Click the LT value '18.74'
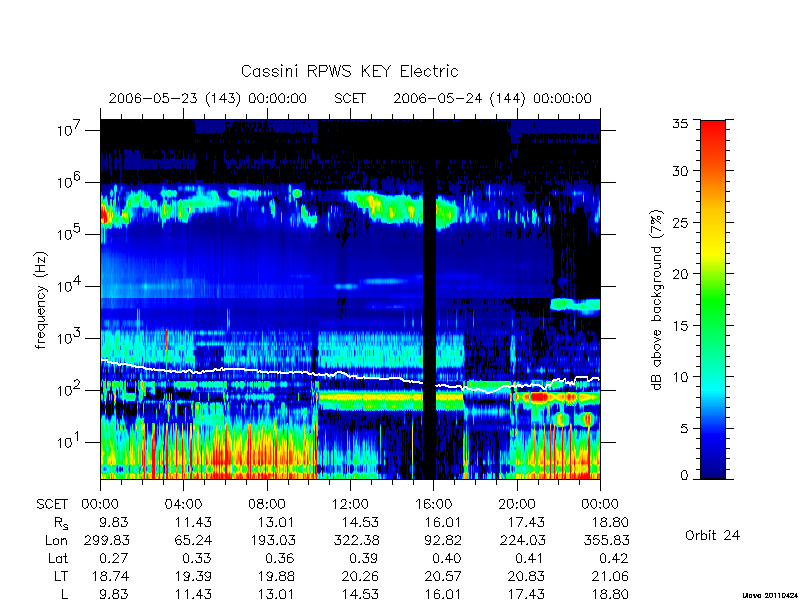 coord(110,576)
